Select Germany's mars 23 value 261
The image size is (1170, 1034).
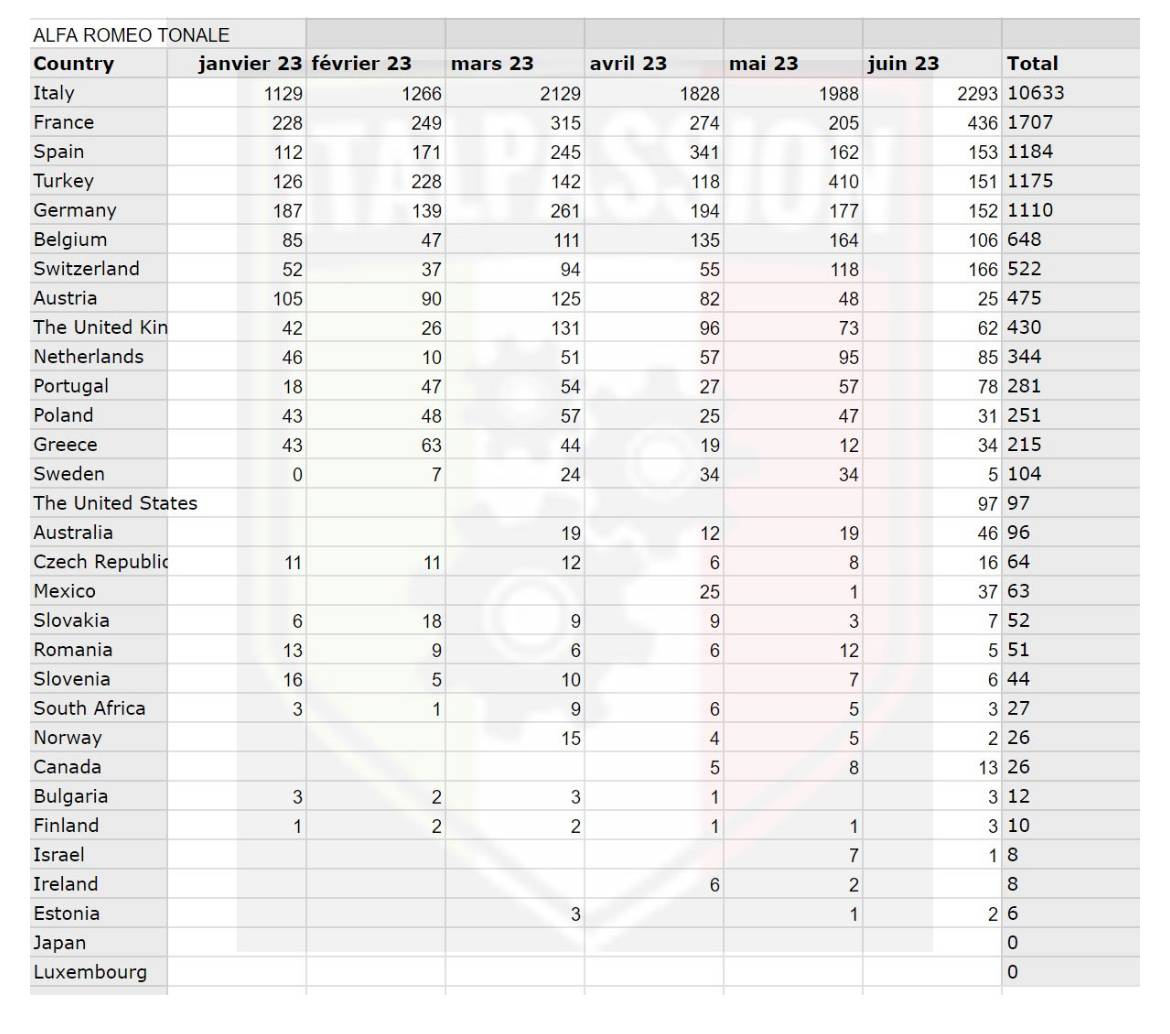pyautogui.click(x=515, y=210)
